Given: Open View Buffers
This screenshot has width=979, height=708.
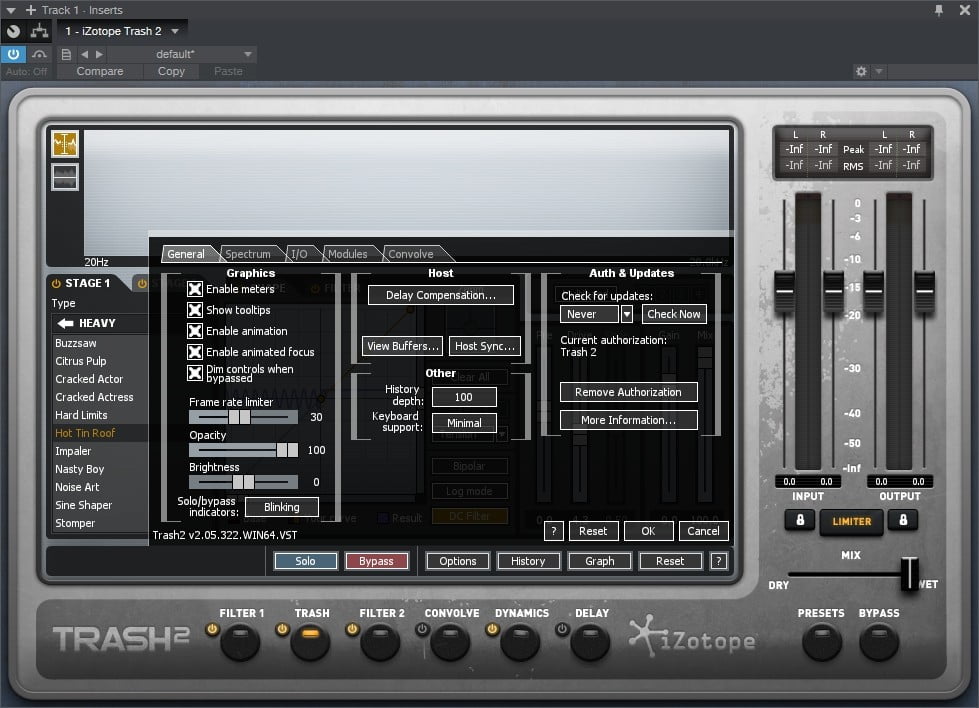Looking at the screenshot, I should point(403,346).
